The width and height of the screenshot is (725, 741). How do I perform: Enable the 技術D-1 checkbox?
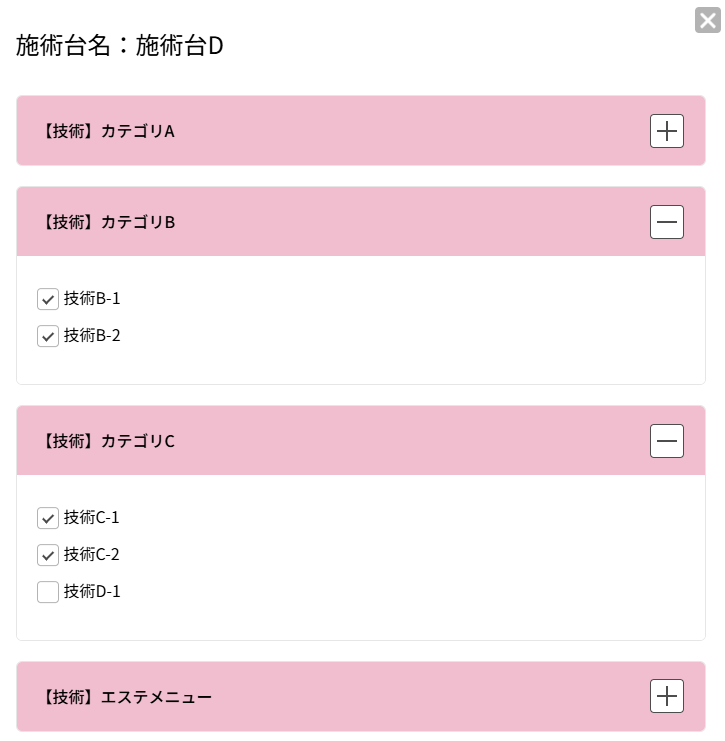coord(48,592)
